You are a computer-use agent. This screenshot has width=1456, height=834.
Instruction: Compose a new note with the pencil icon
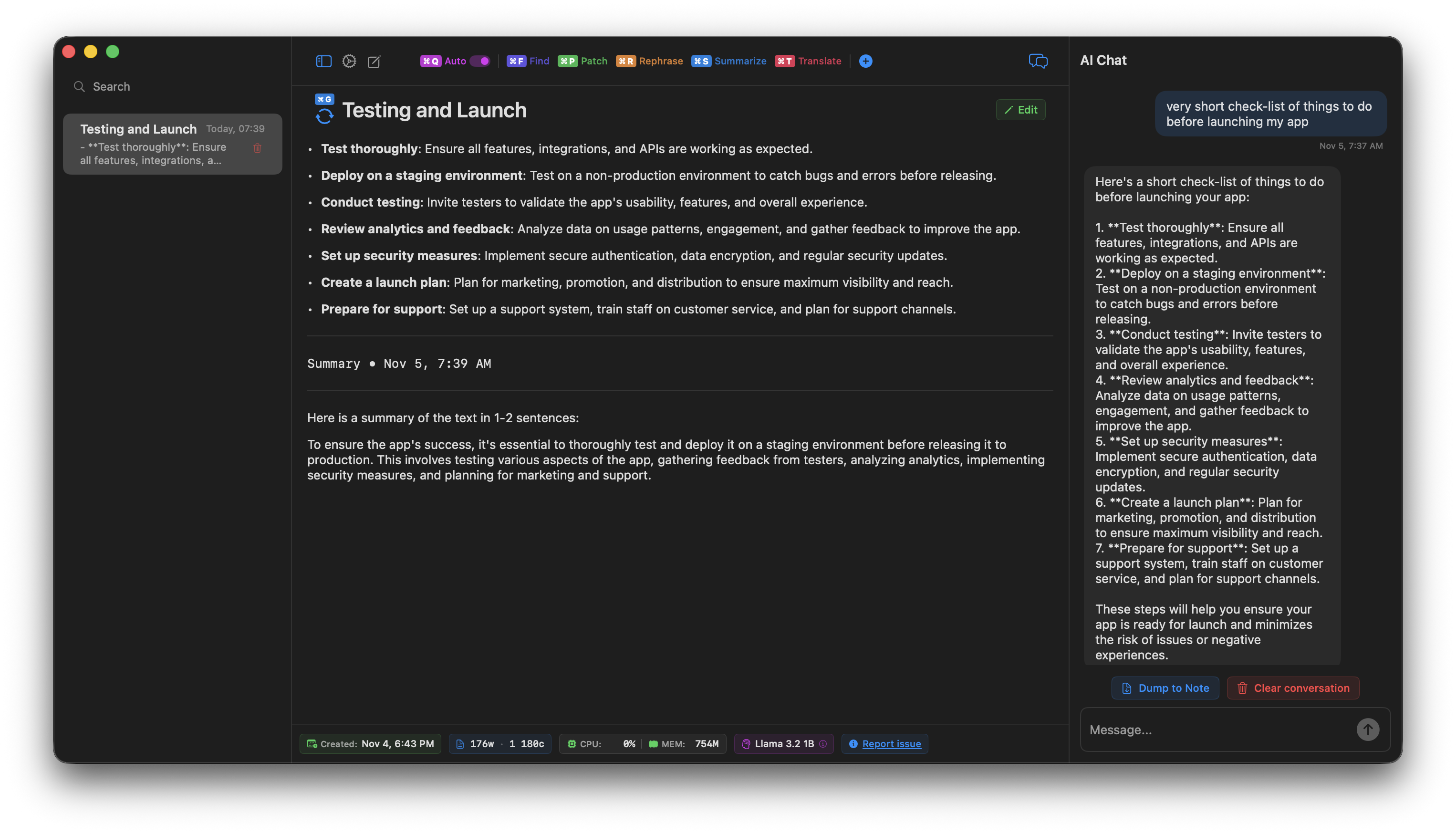coord(374,61)
